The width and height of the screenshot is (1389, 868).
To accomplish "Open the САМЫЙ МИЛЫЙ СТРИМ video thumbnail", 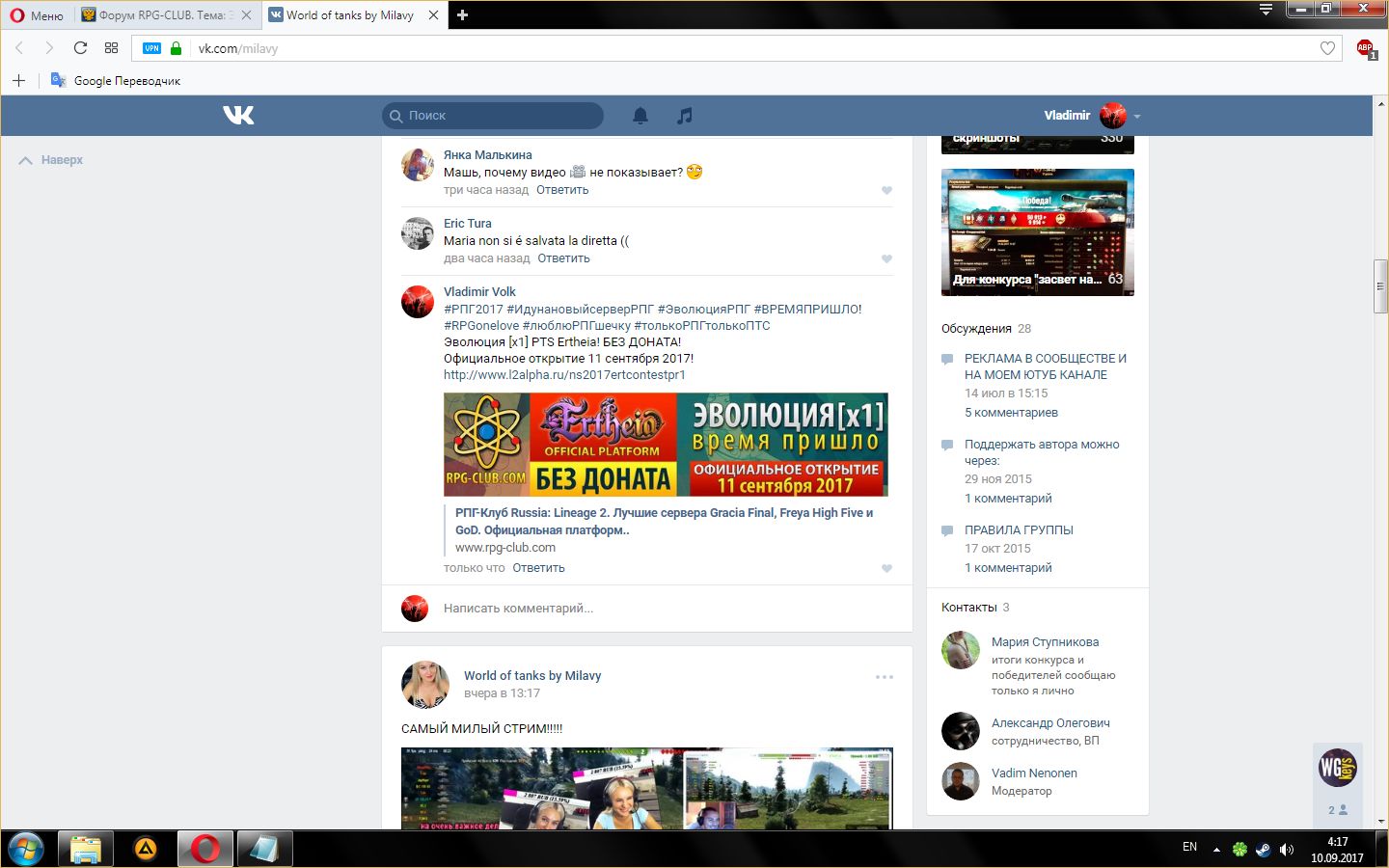I will click(x=646, y=788).
